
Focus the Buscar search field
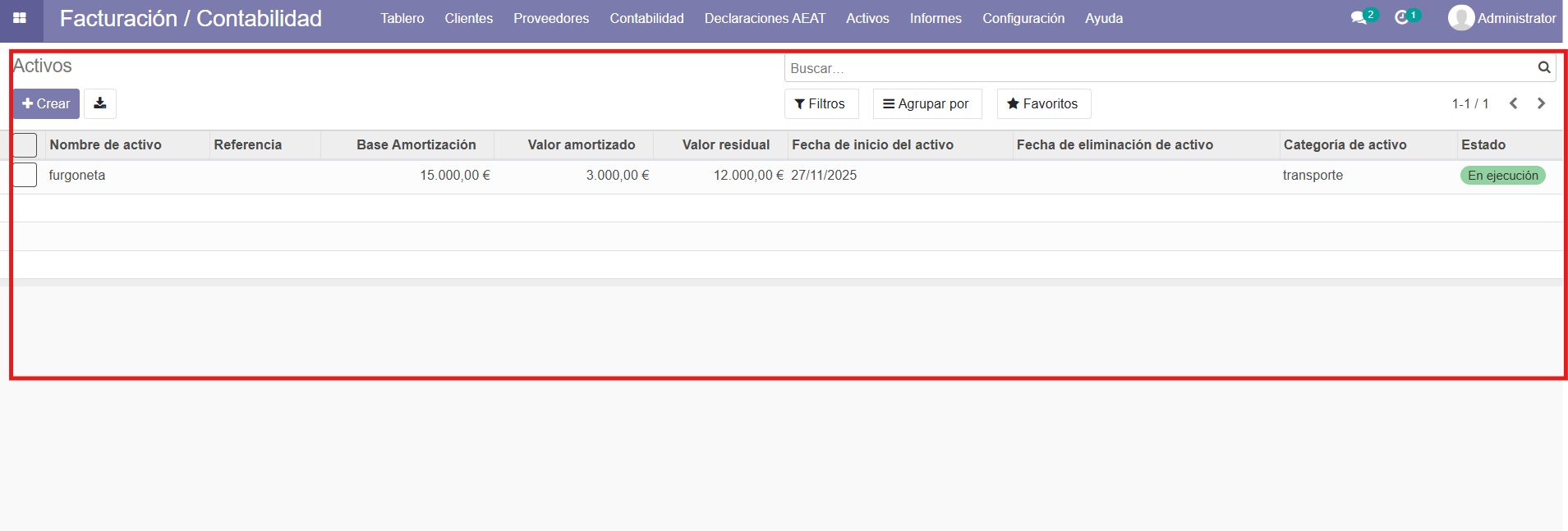point(1158,68)
